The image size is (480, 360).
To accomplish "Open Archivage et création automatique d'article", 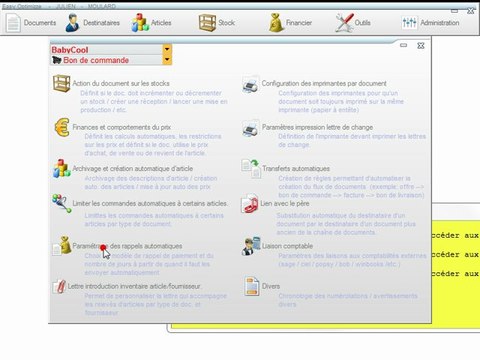I will coord(133,169).
